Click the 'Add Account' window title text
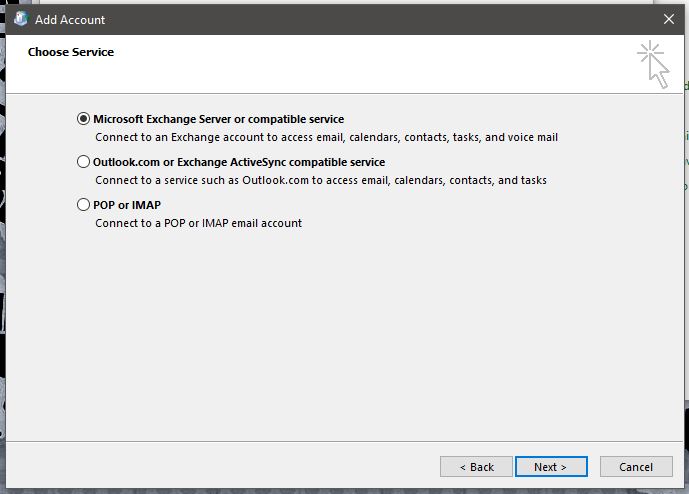The width and height of the screenshot is (689, 494). point(70,20)
